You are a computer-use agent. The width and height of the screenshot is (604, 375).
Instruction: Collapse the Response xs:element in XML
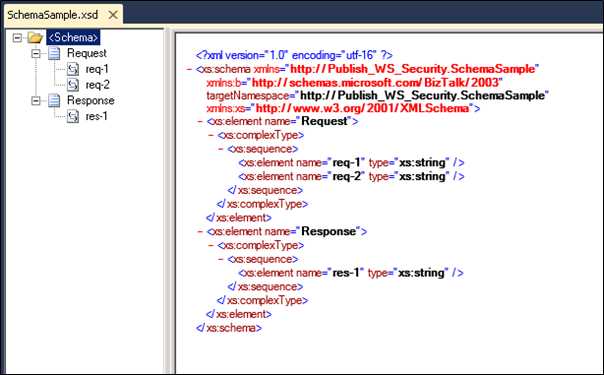point(200,231)
